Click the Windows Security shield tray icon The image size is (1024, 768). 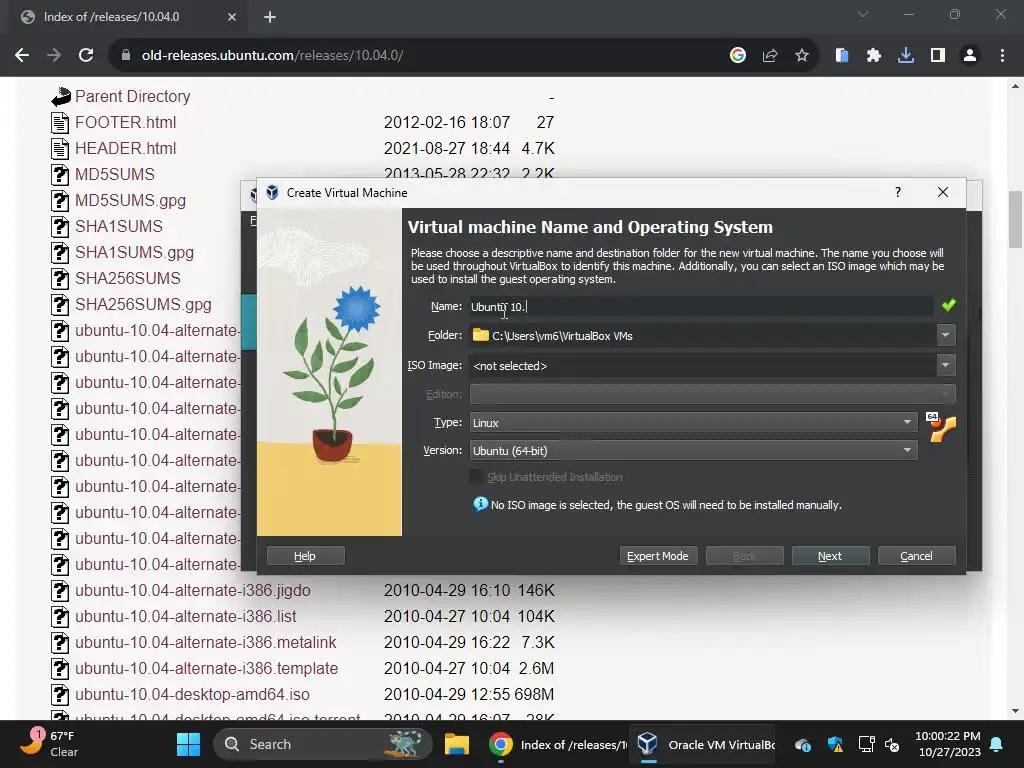[835, 744]
